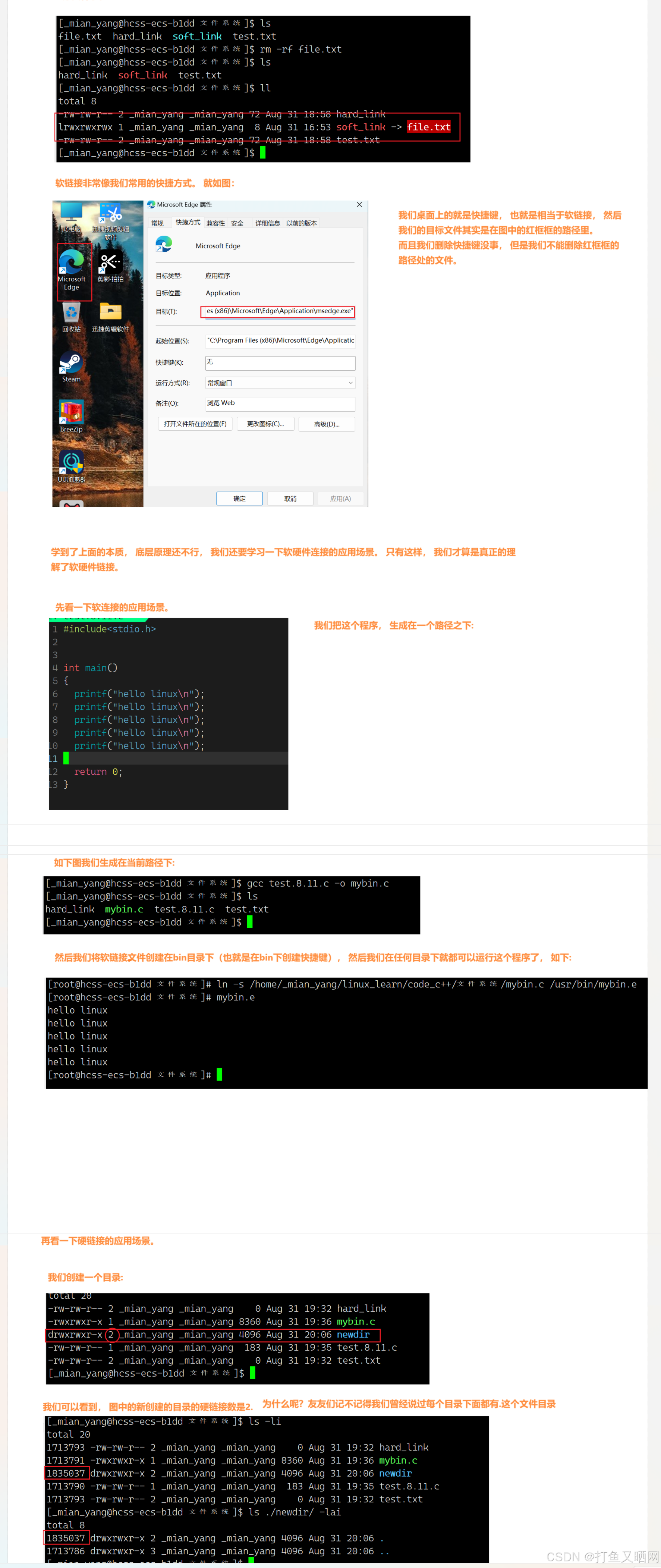Open the 高级(D)... button
661x1568 pixels.
(x=327, y=424)
